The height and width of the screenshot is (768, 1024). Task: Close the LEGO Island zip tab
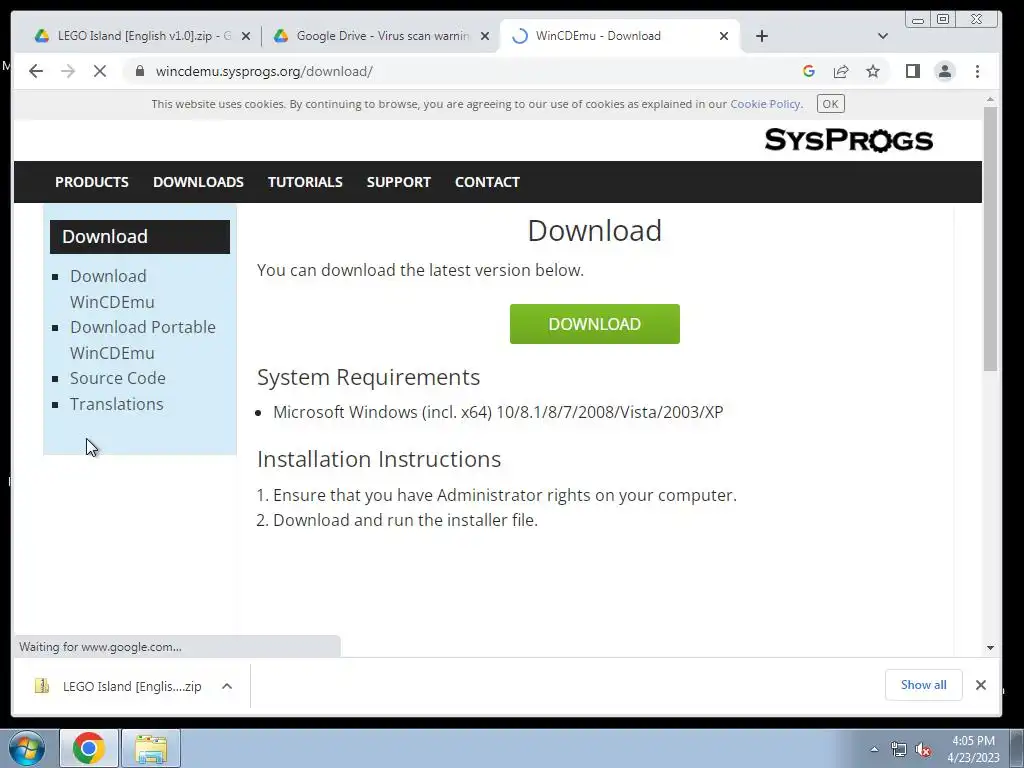(x=246, y=37)
